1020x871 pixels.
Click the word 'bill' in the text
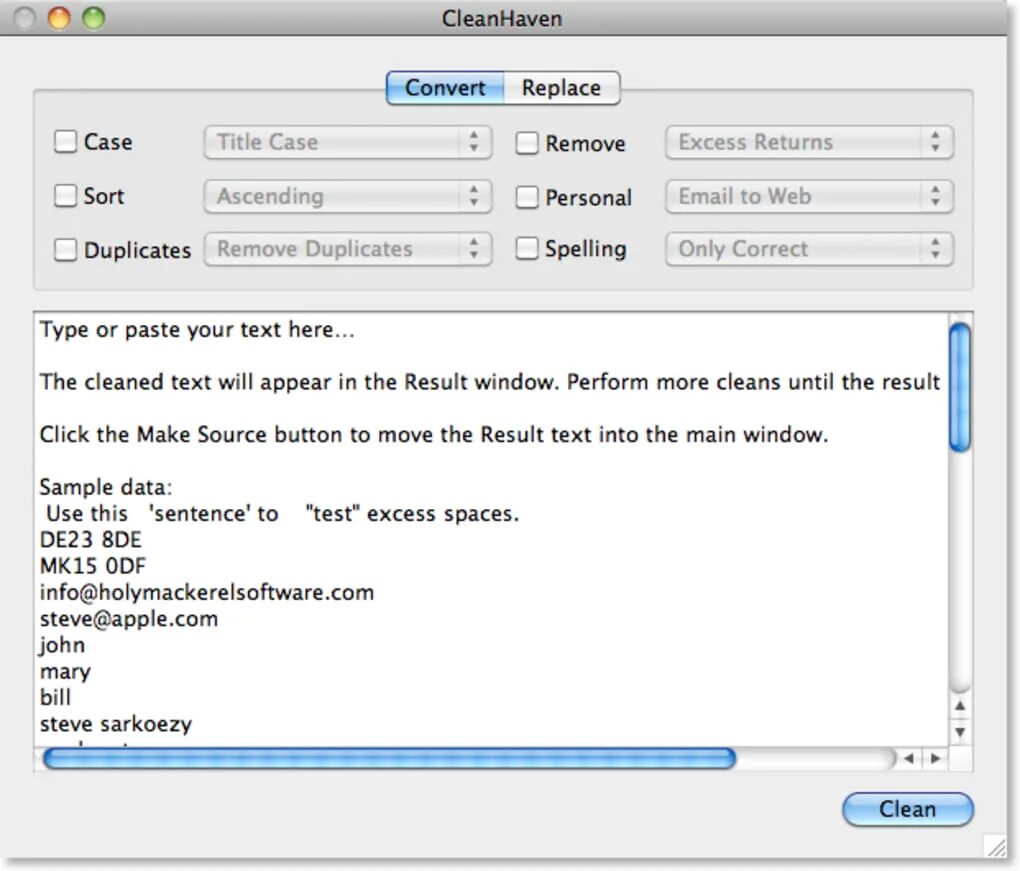pyautogui.click(x=55, y=697)
